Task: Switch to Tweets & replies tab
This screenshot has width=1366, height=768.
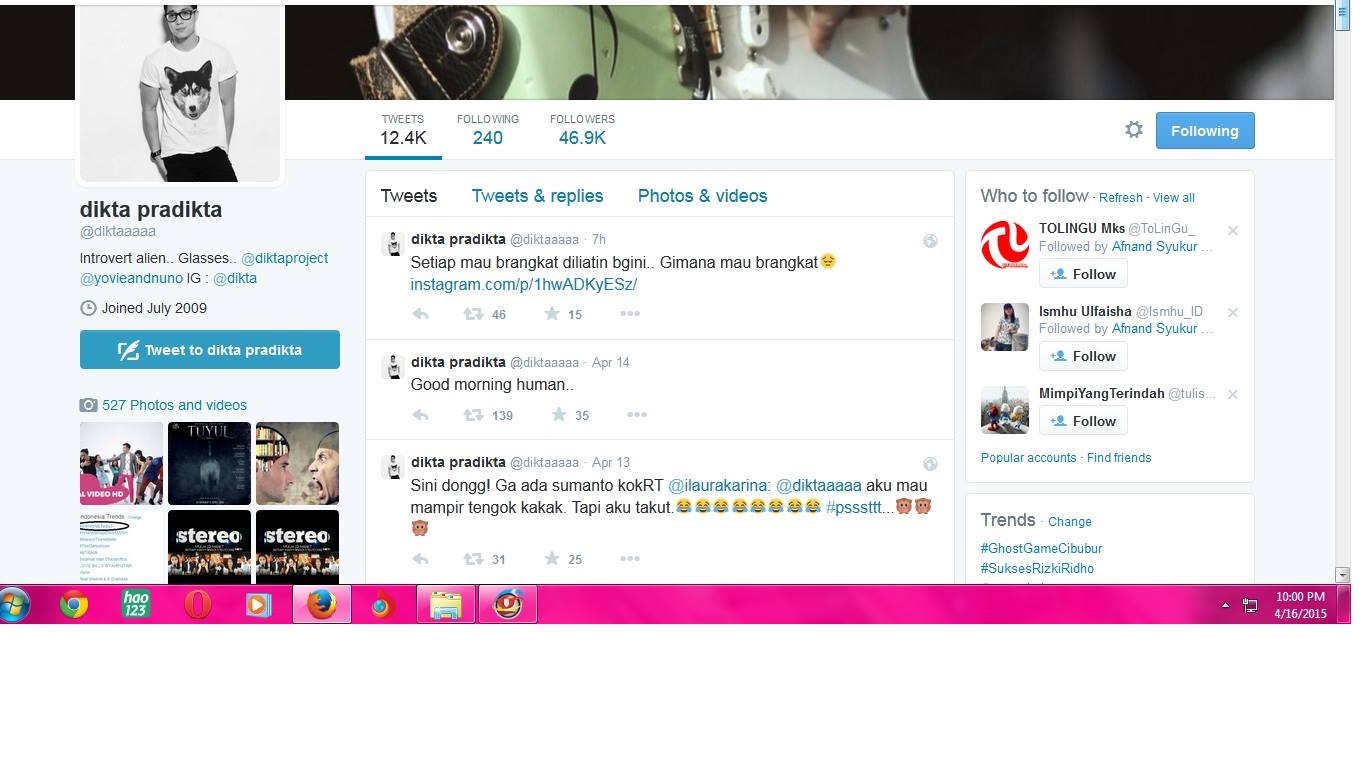Action: [x=537, y=196]
